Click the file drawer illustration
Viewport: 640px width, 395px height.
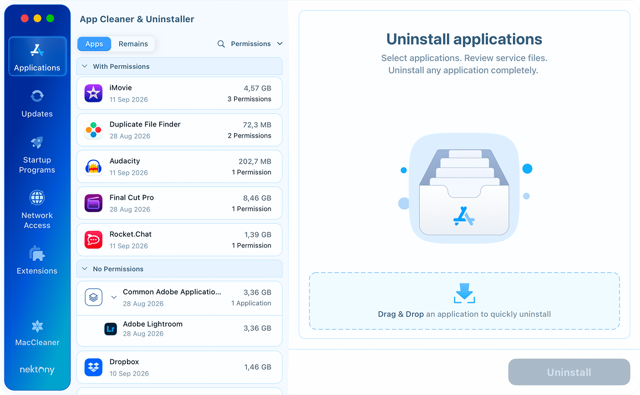click(464, 189)
